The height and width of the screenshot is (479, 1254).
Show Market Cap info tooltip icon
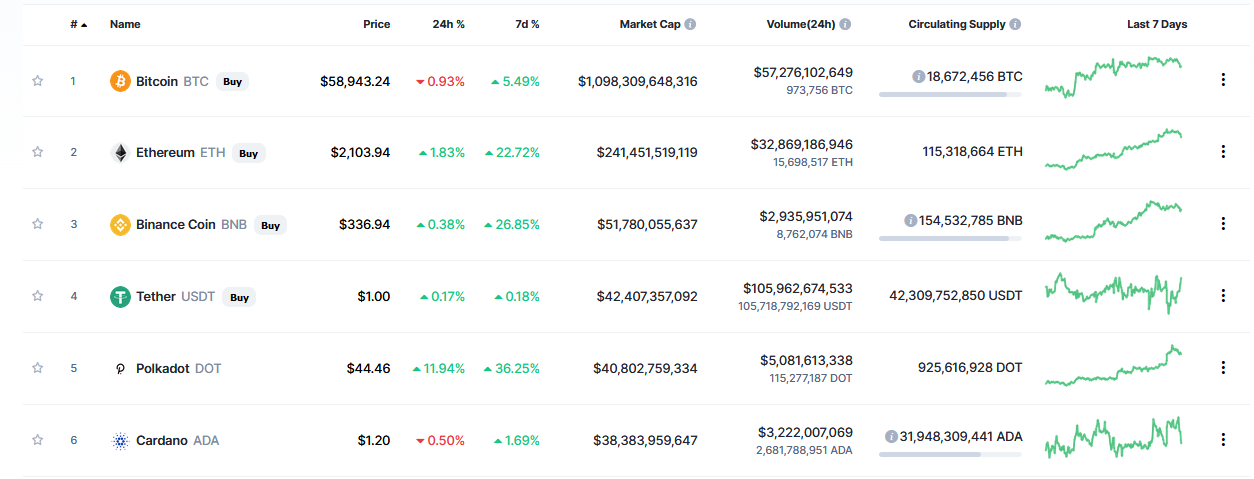691,24
